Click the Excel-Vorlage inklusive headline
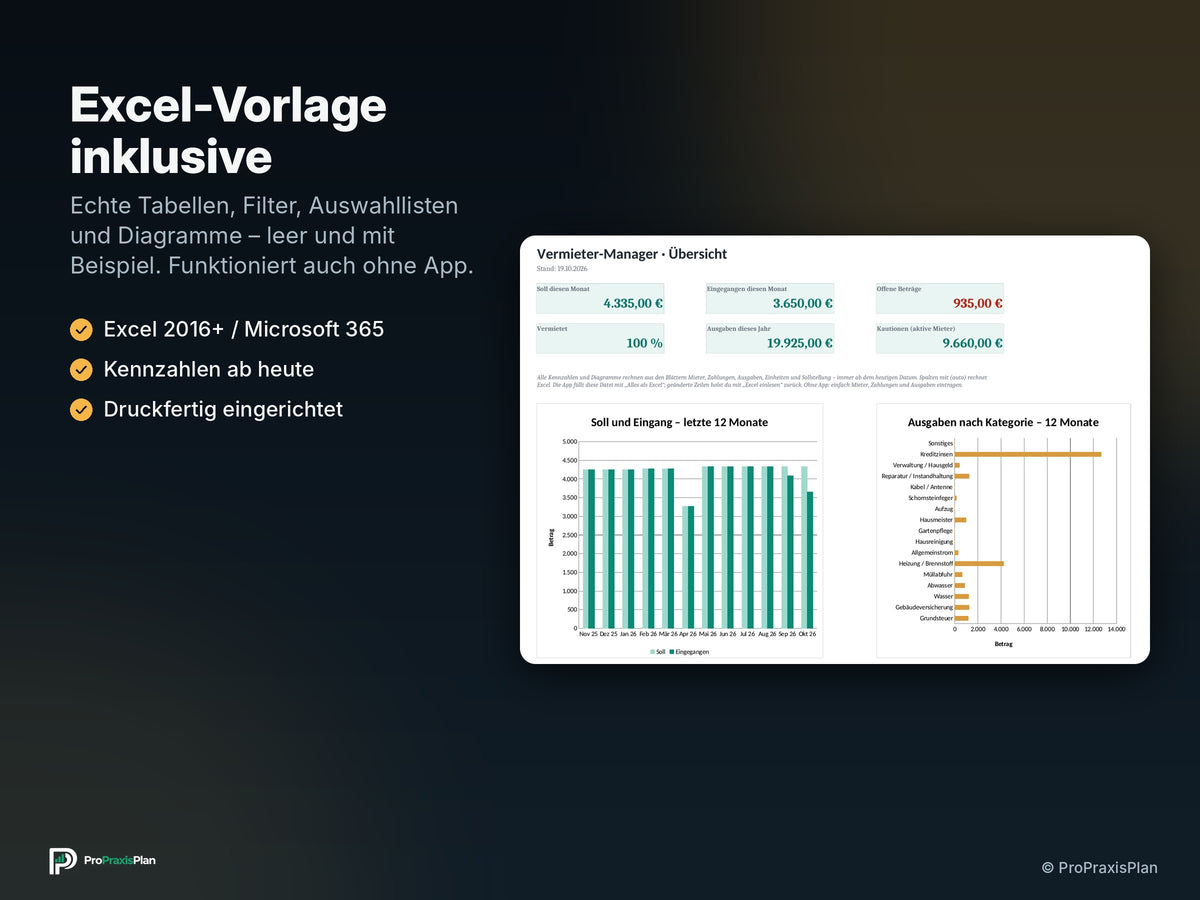1200x900 pixels. click(228, 131)
